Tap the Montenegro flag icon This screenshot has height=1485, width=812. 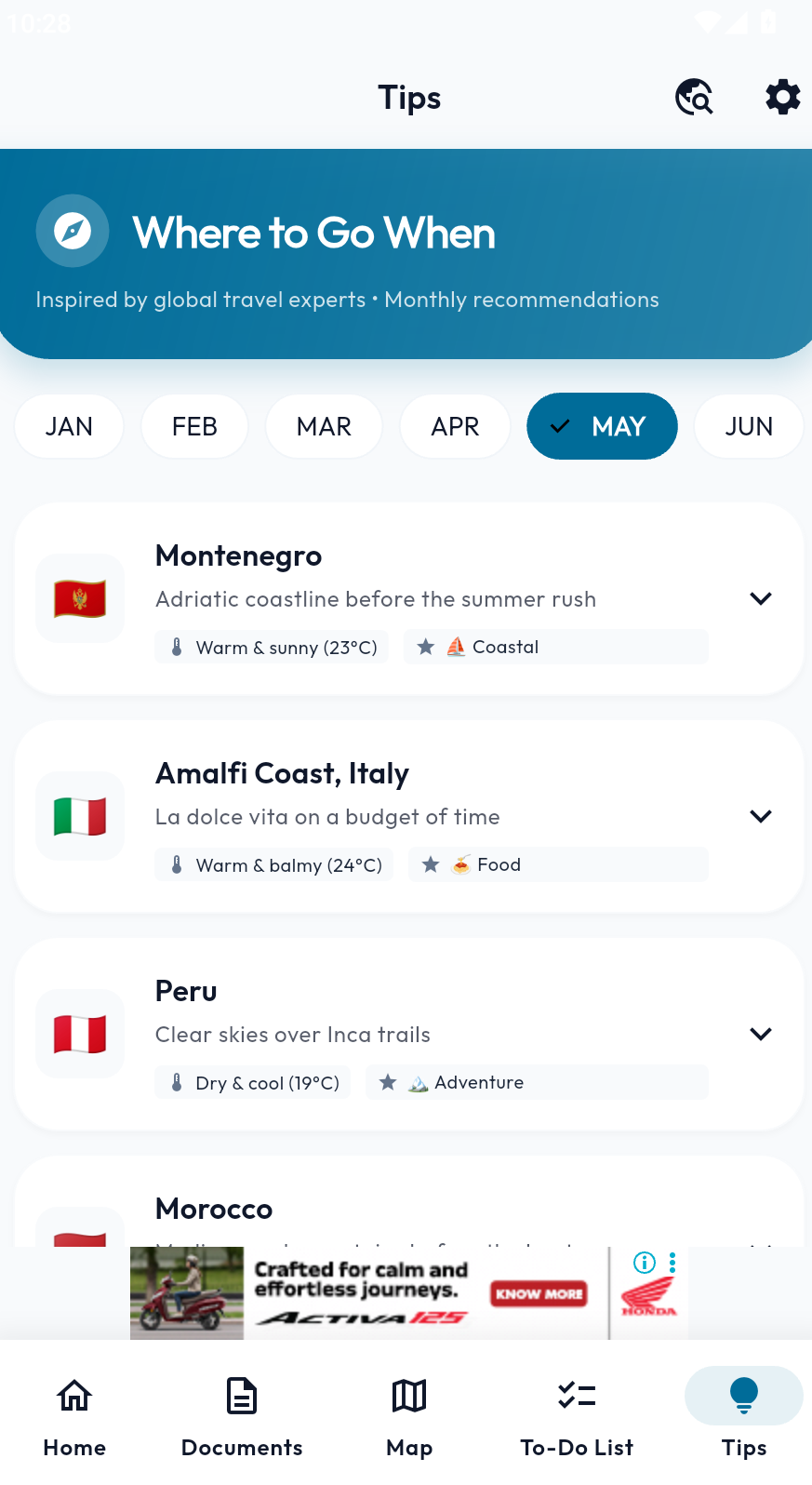point(80,598)
